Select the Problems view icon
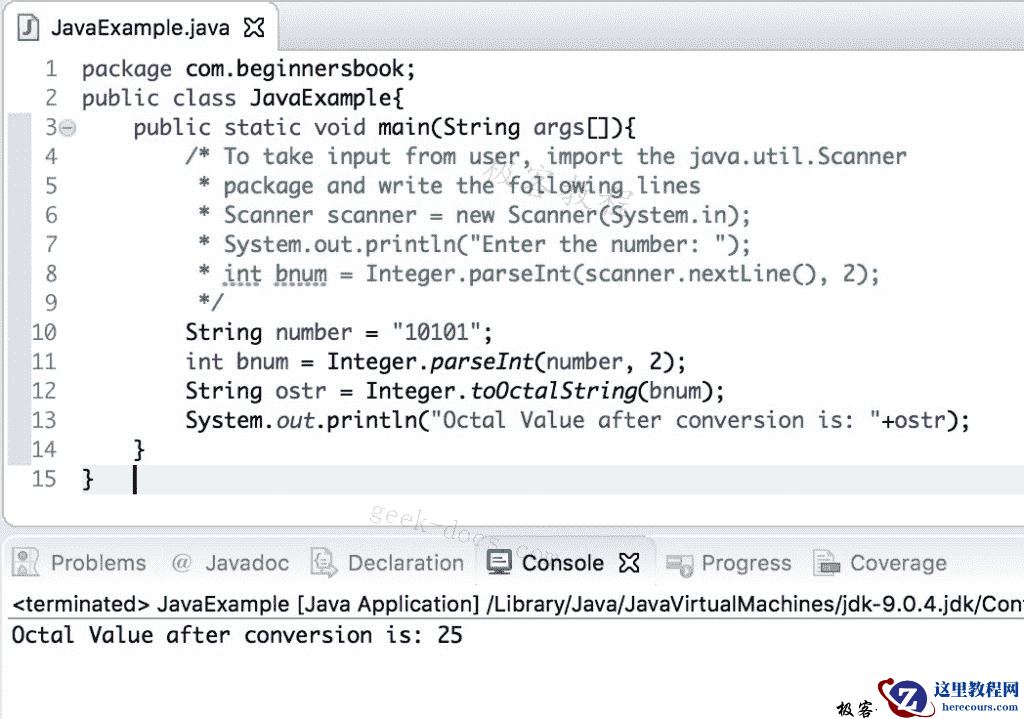The image size is (1024, 719). pyautogui.click(x=25, y=562)
